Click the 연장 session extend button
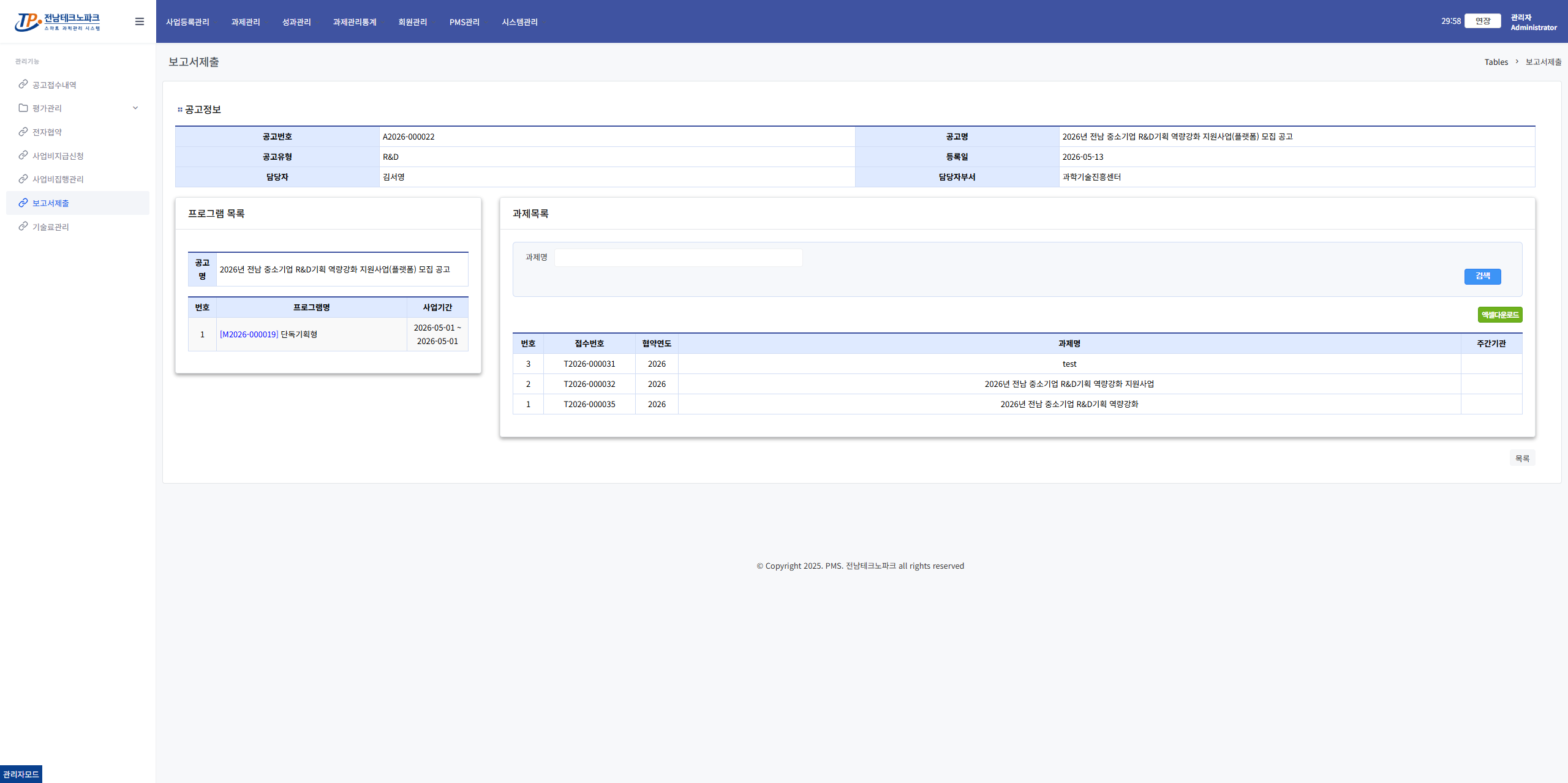The height and width of the screenshot is (783, 1568). click(x=1482, y=21)
